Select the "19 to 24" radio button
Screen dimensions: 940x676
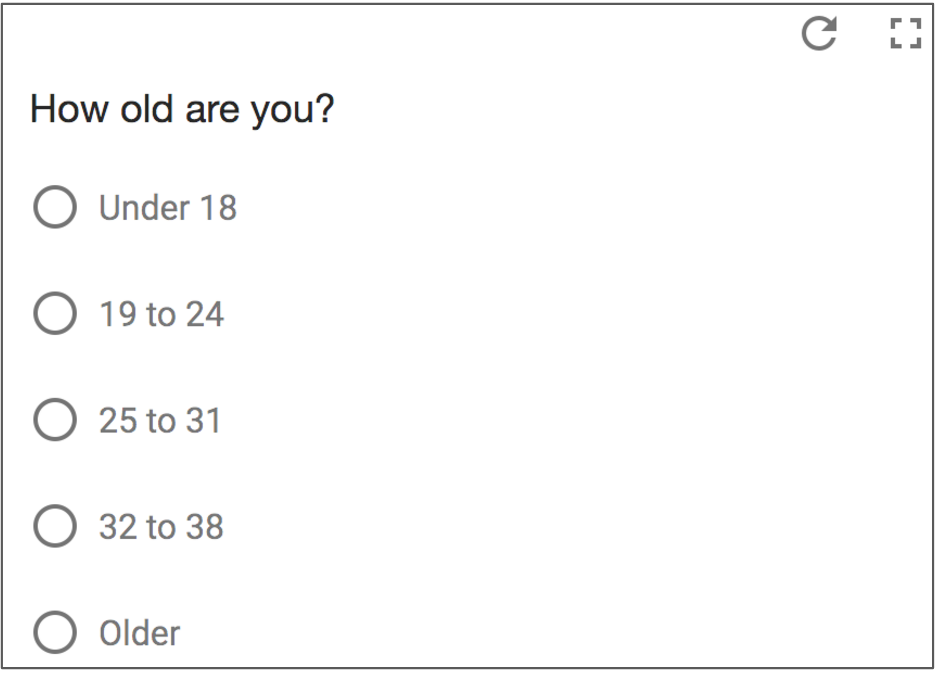(55, 314)
